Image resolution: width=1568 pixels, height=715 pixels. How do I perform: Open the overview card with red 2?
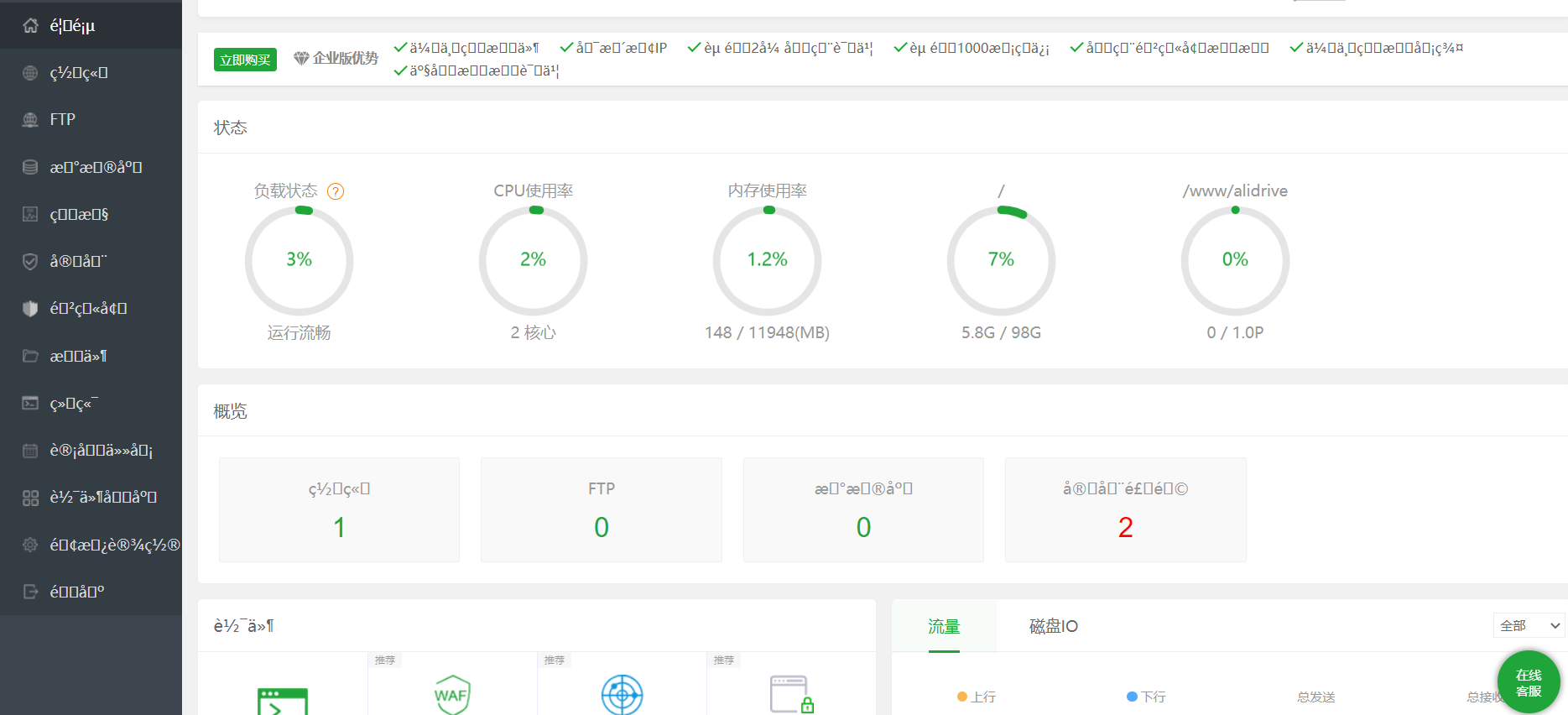[1126, 509]
